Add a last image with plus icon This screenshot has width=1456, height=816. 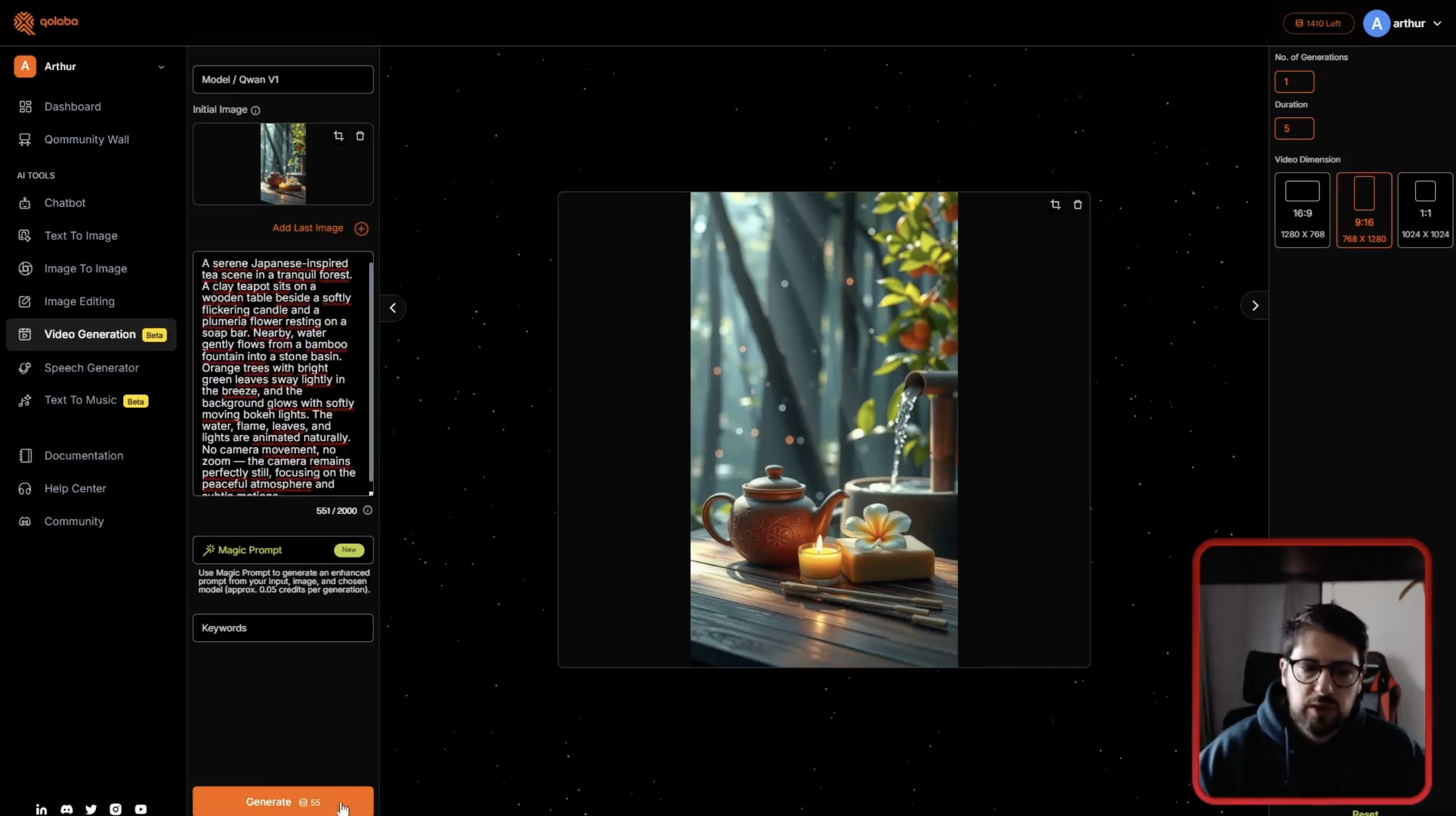pyautogui.click(x=361, y=229)
